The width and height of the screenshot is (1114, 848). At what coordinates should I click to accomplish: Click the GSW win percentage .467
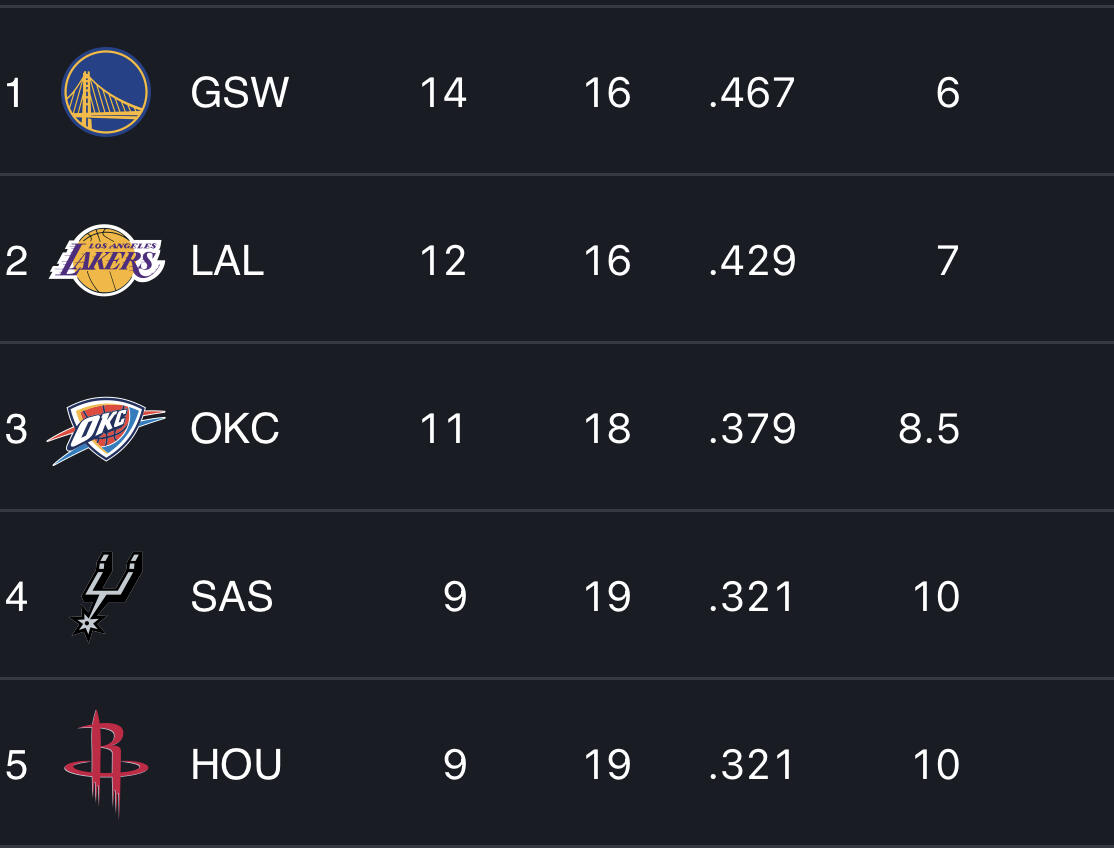[752, 93]
